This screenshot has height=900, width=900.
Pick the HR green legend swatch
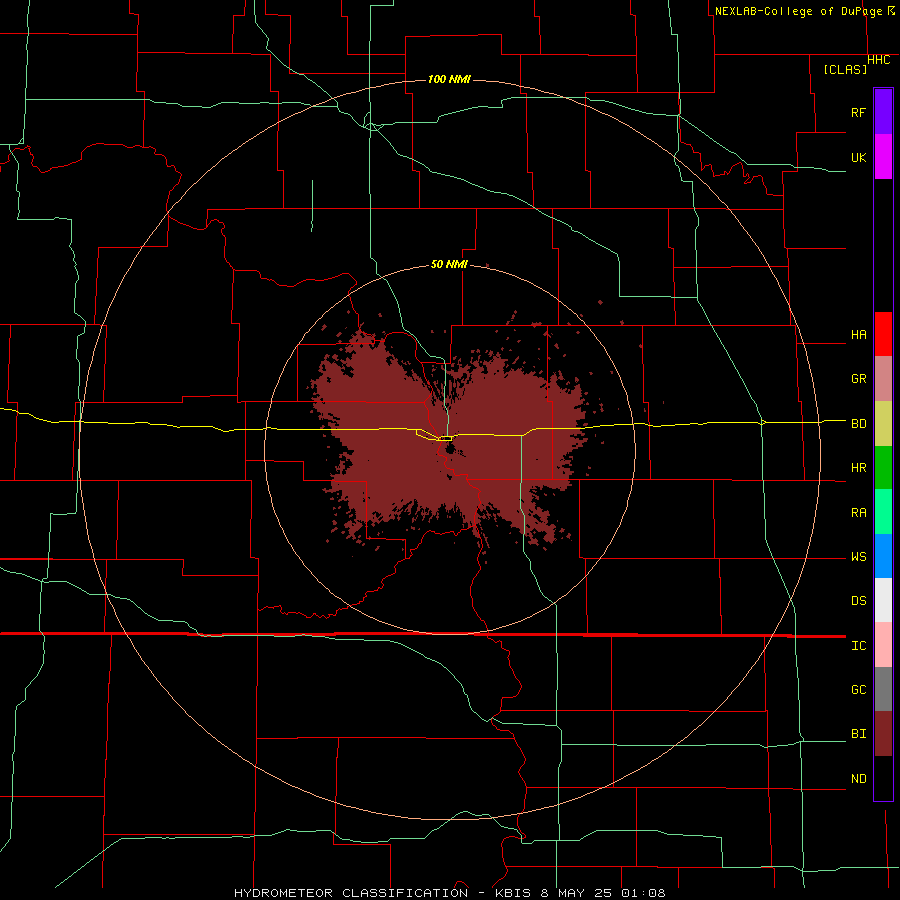click(x=883, y=468)
